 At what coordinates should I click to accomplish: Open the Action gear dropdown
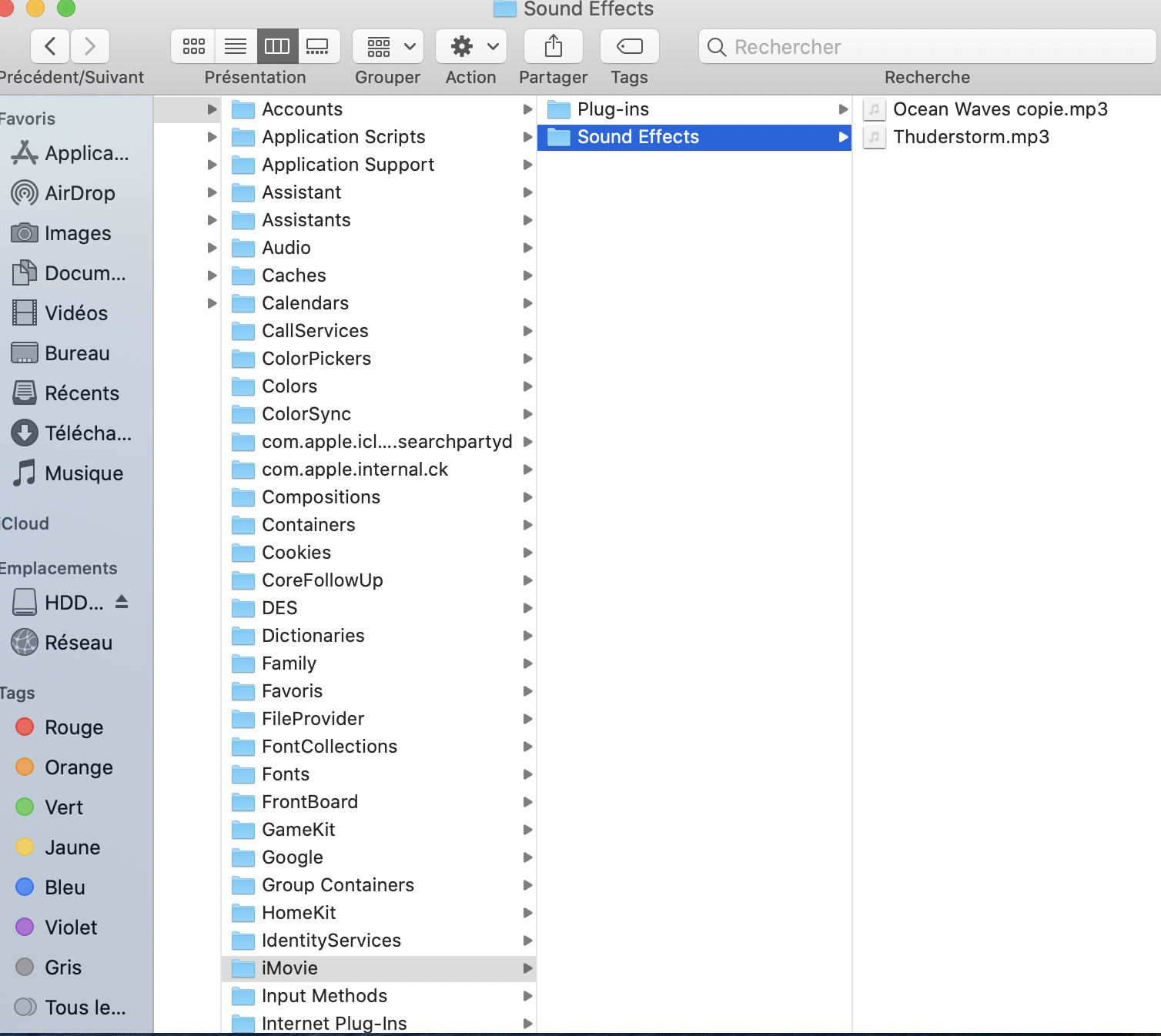(x=470, y=47)
